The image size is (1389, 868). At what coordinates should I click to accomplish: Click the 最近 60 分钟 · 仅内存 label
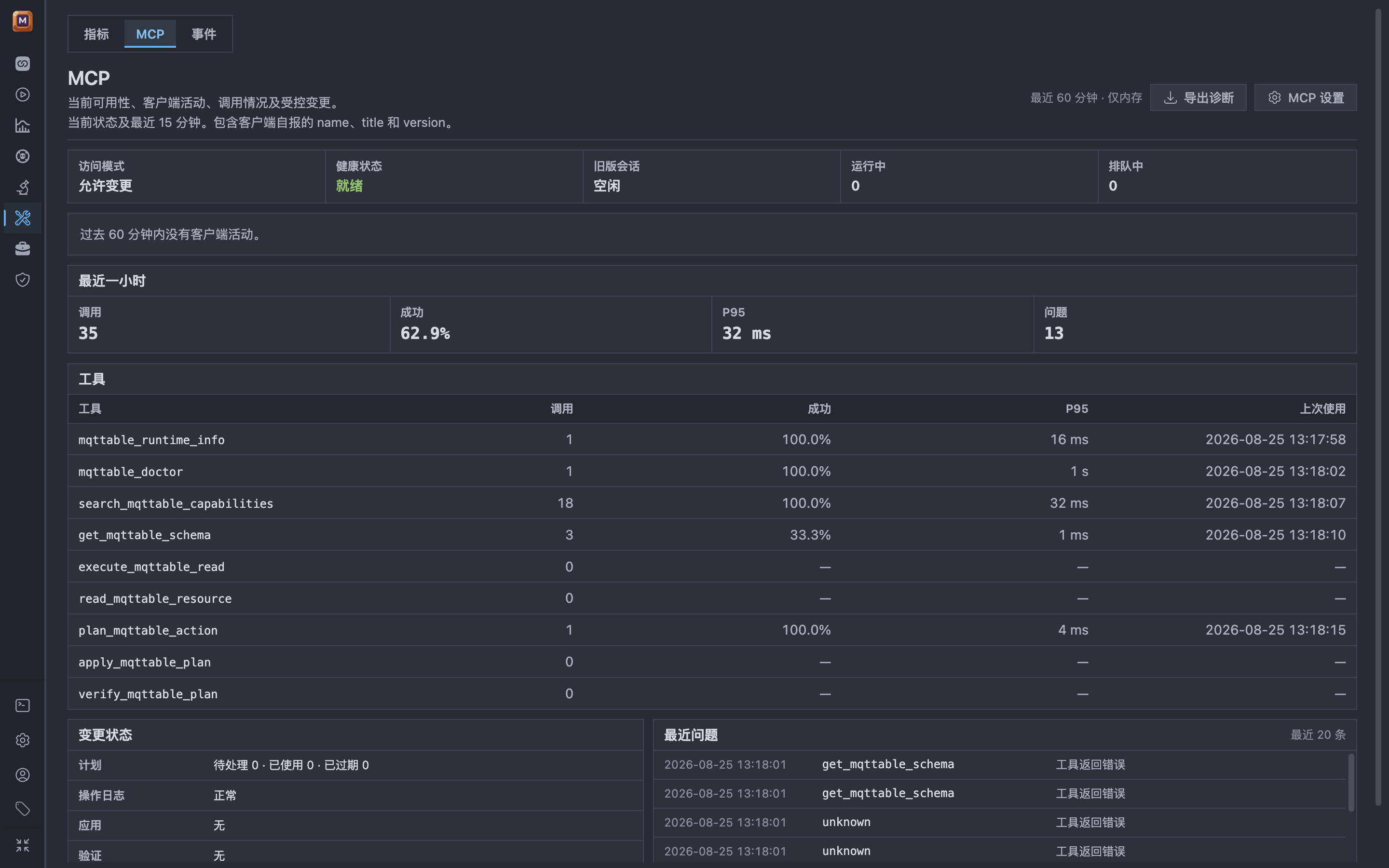coord(1086,97)
